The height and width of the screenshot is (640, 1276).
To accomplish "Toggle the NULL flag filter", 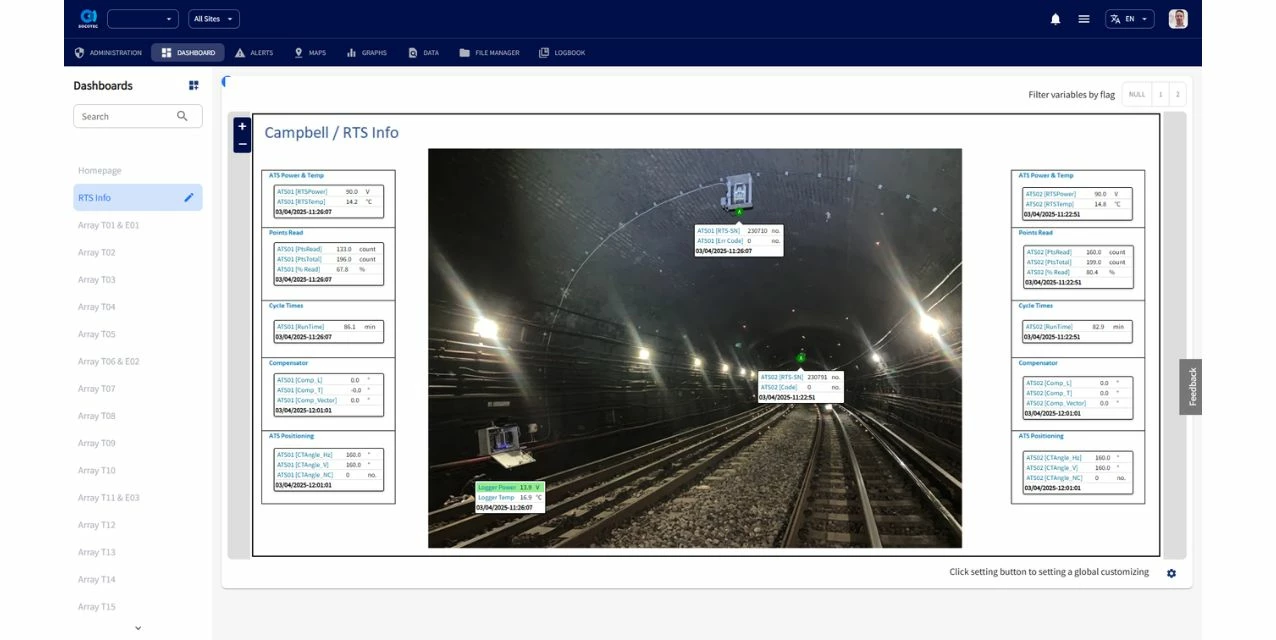I will tap(1136, 95).
